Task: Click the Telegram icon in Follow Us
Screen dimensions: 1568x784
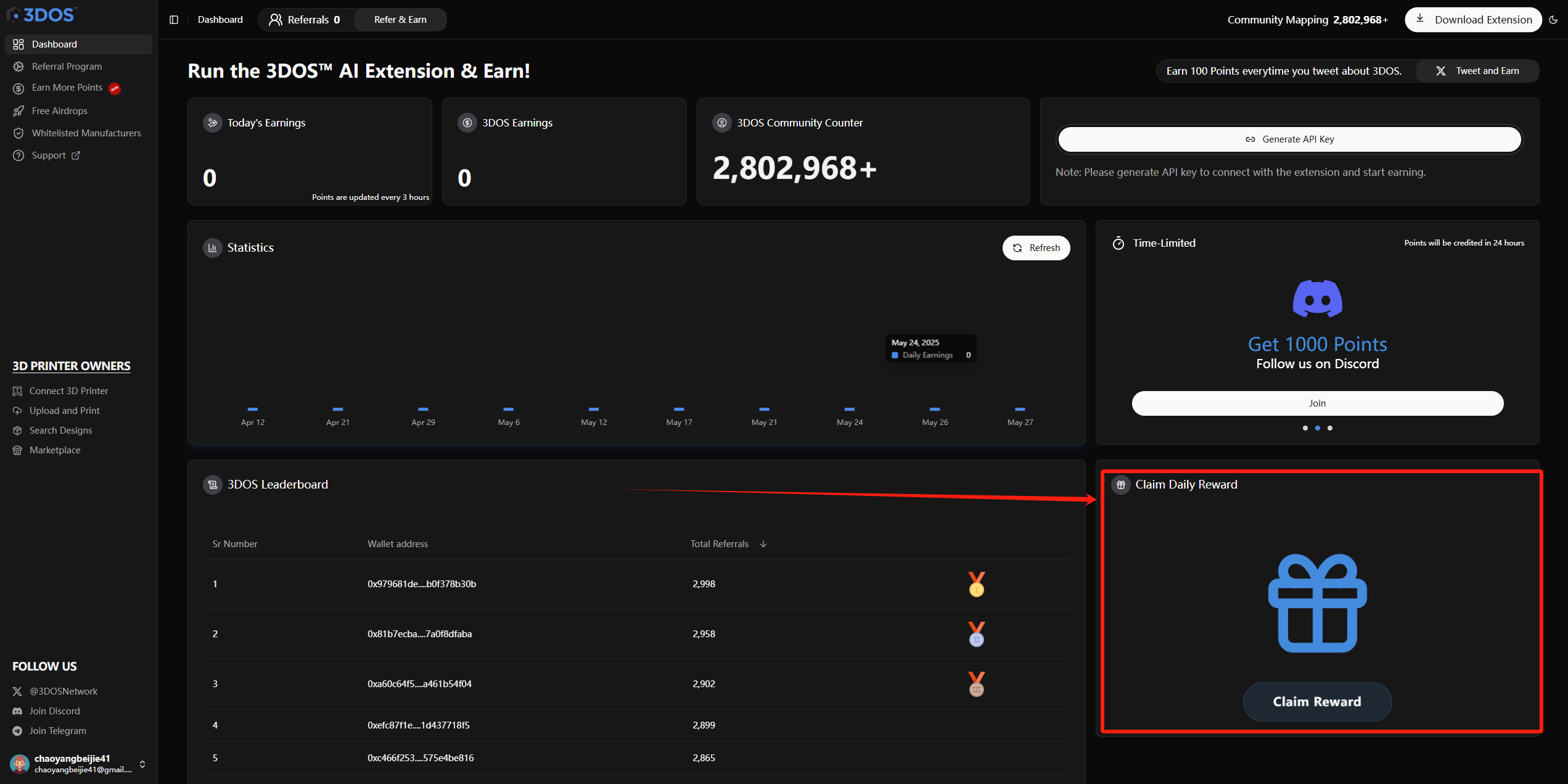Action: coord(17,731)
